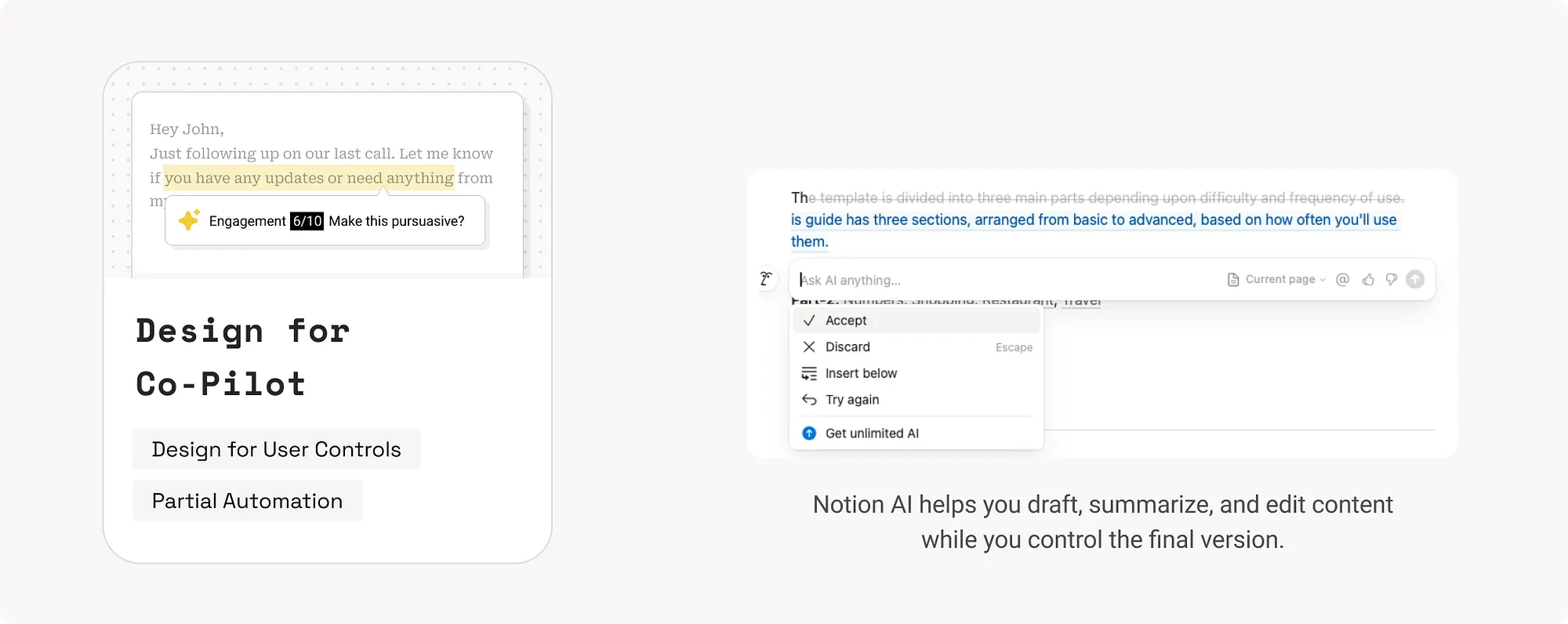Viewport: 1568px width, 624px height.
Task: Click the Design for User Controls tag
Action: pyautogui.click(x=276, y=449)
